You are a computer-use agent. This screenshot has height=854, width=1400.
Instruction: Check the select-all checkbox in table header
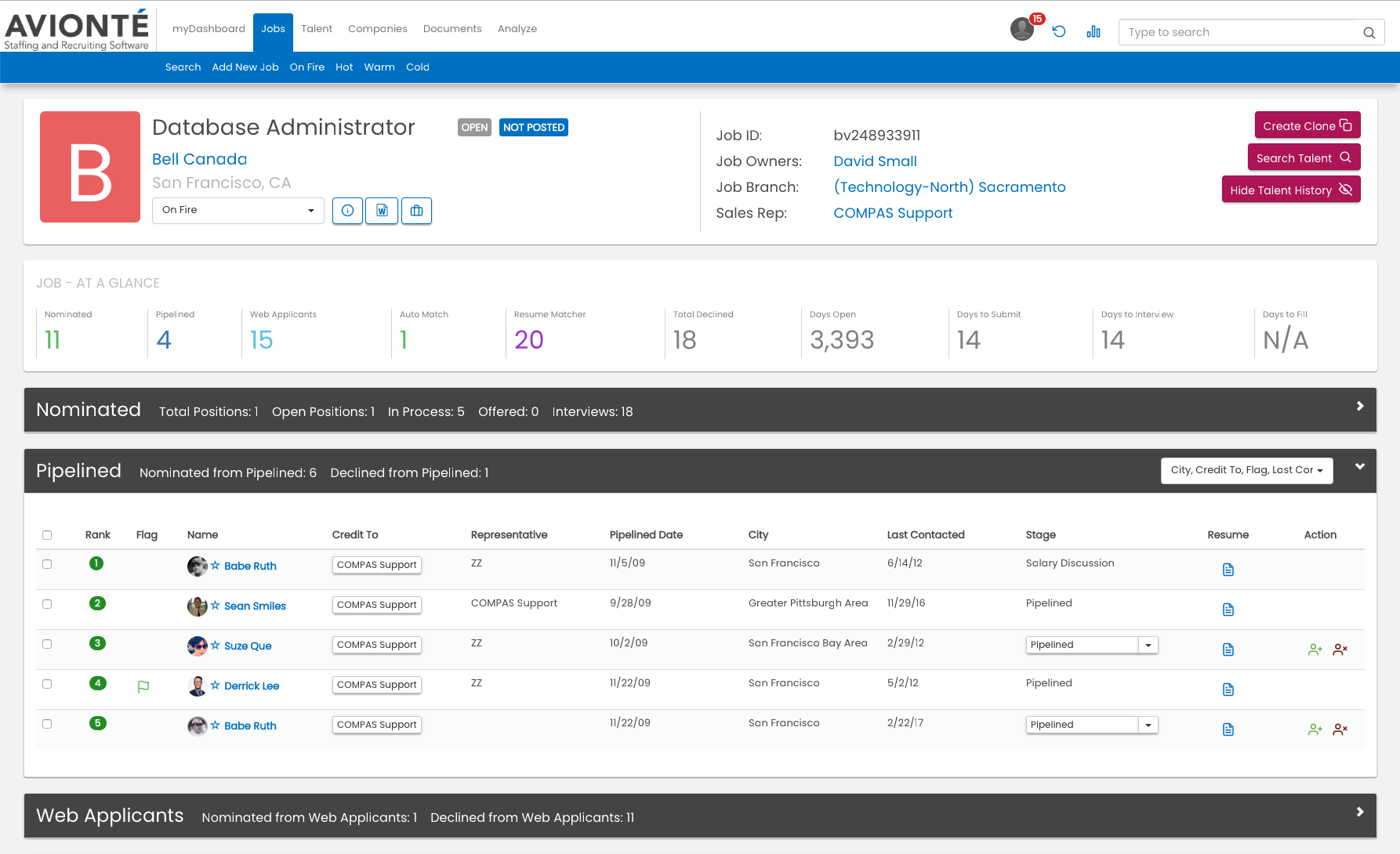[47, 535]
